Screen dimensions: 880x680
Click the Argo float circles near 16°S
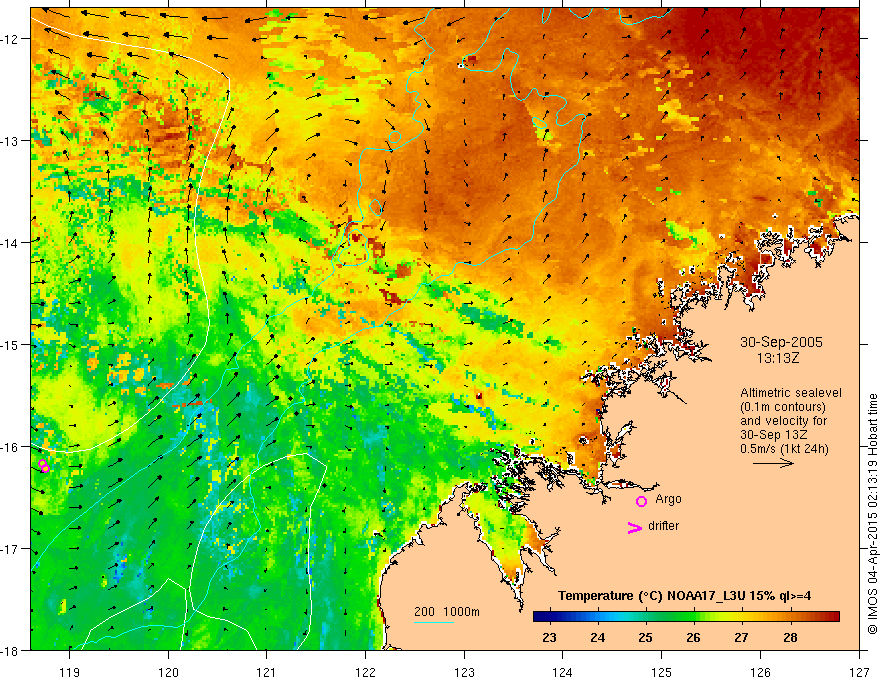tap(44, 466)
